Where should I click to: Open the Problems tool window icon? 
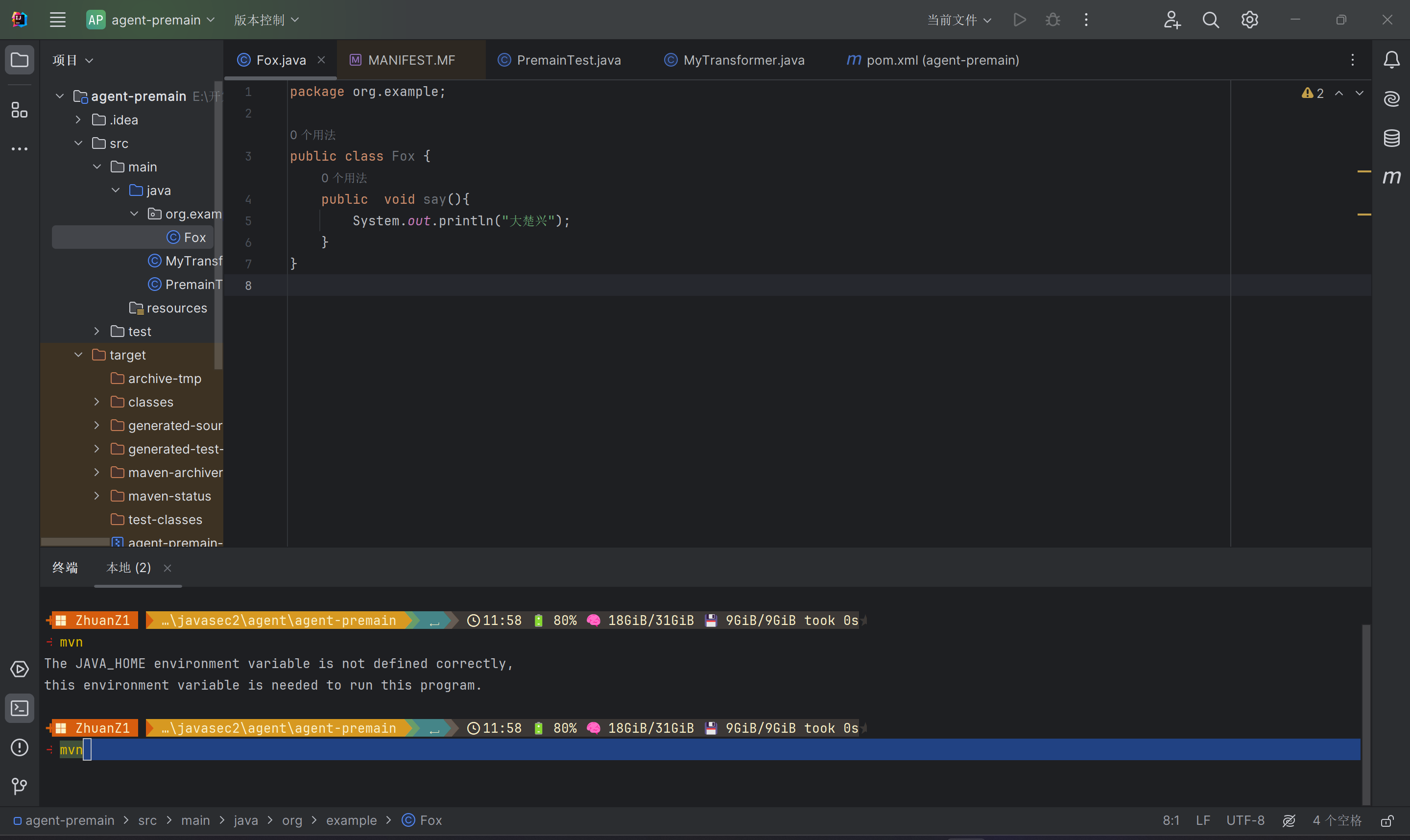pyautogui.click(x=19, y=747)
